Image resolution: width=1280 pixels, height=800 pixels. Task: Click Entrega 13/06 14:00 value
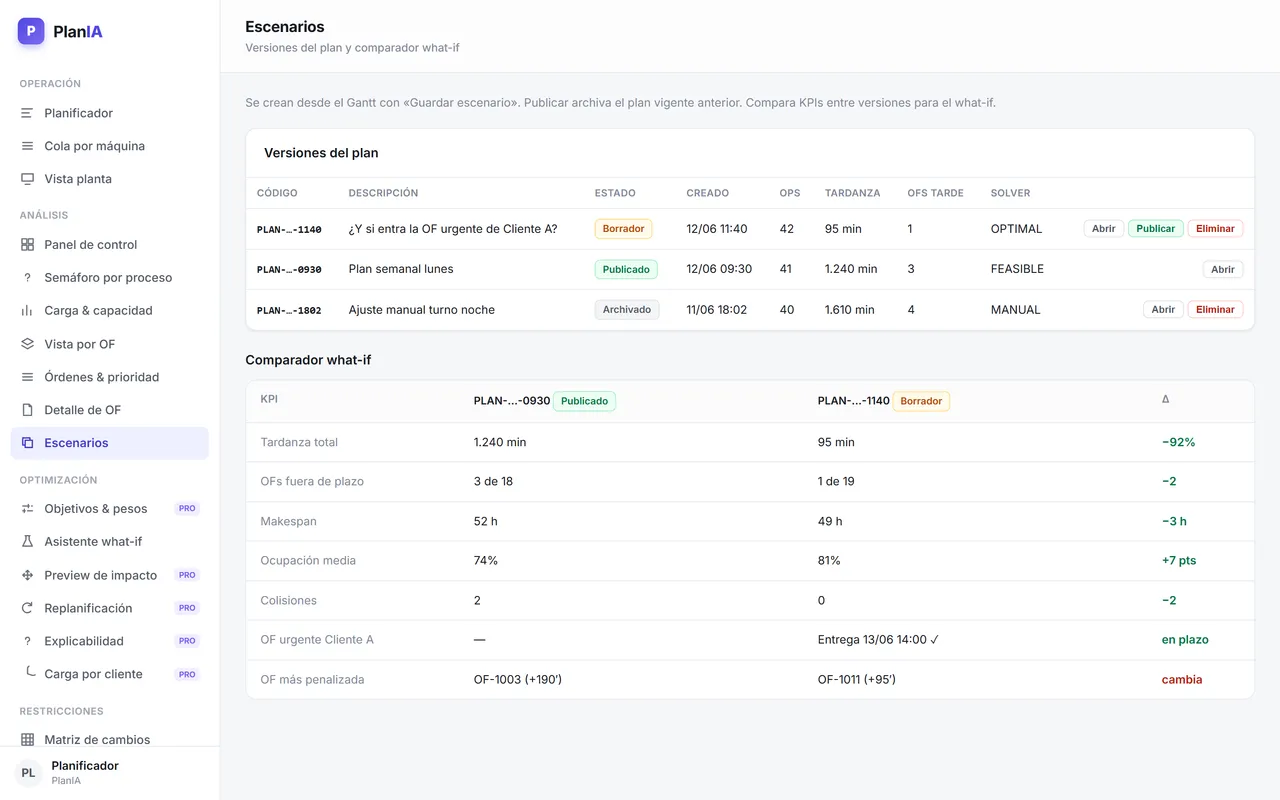(x=878, y=640)
